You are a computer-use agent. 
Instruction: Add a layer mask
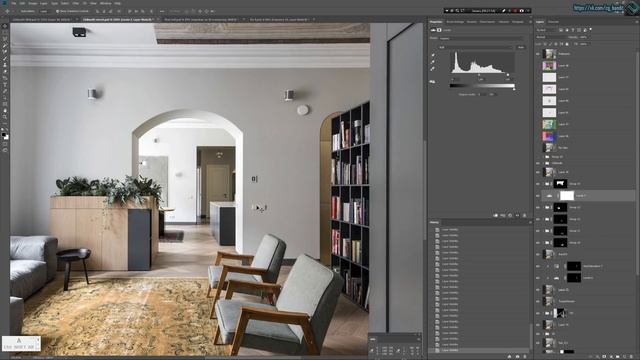click(604, 357)
